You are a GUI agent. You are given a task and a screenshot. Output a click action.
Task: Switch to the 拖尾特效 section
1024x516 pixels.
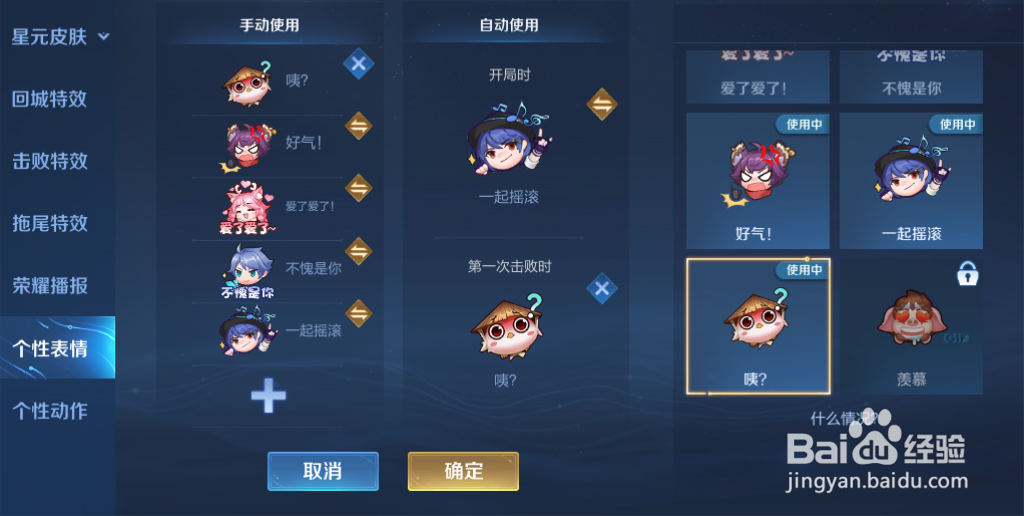(x=50, y=223)
